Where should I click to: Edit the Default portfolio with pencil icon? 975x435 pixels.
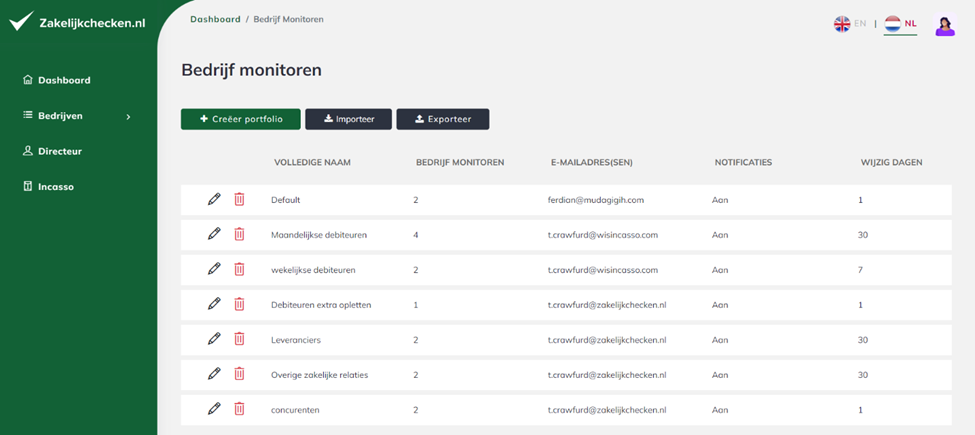214,199
